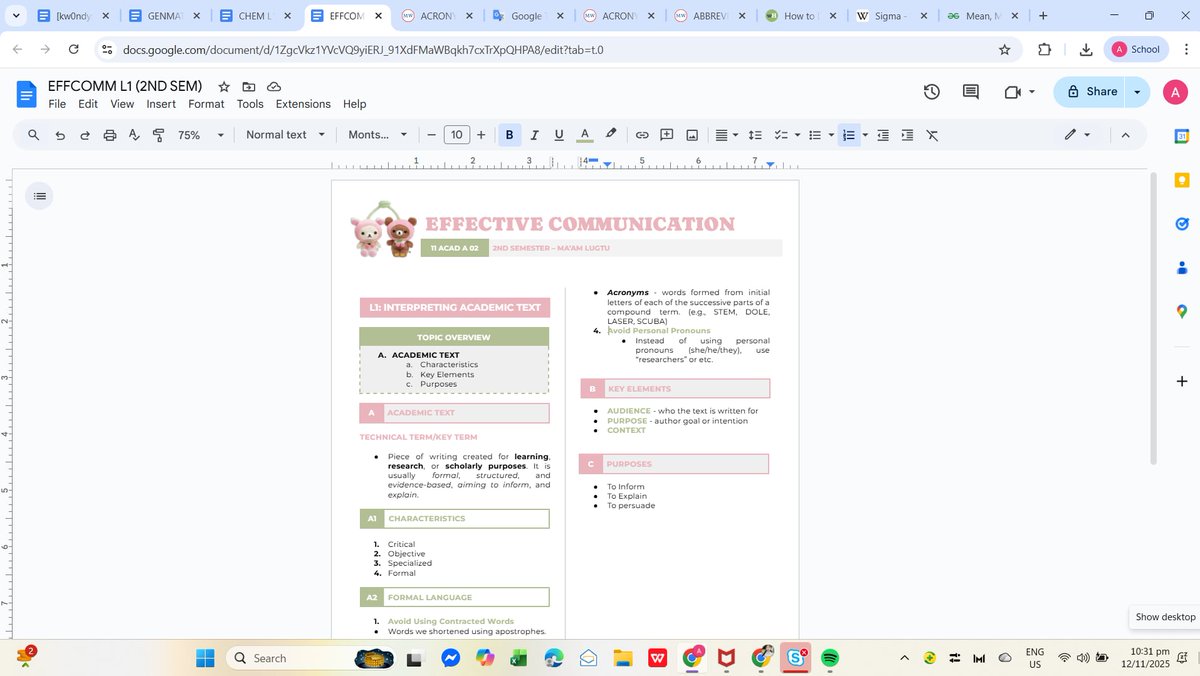Enable italic formatting
This screenshot has width=1200, height=676.
(534, 134)
